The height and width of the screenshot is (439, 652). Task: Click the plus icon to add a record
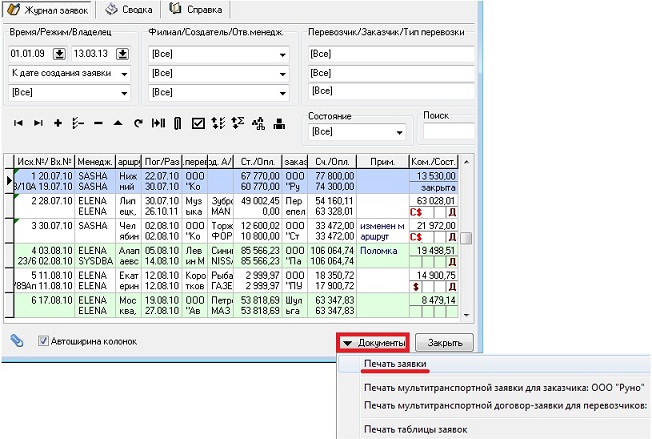point(58,123)
